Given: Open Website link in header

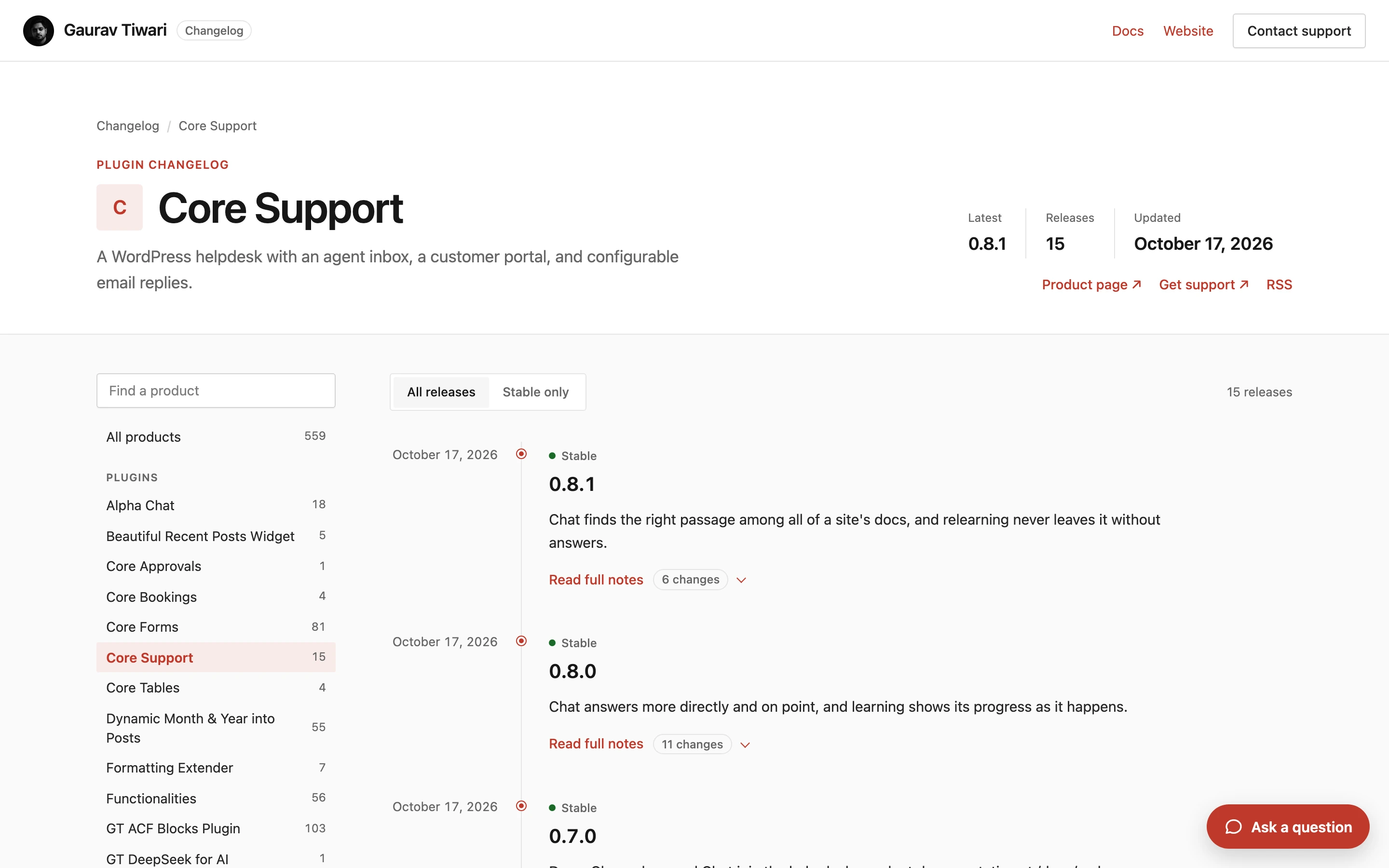Looking at the screenshot, I should point(1188,31).
